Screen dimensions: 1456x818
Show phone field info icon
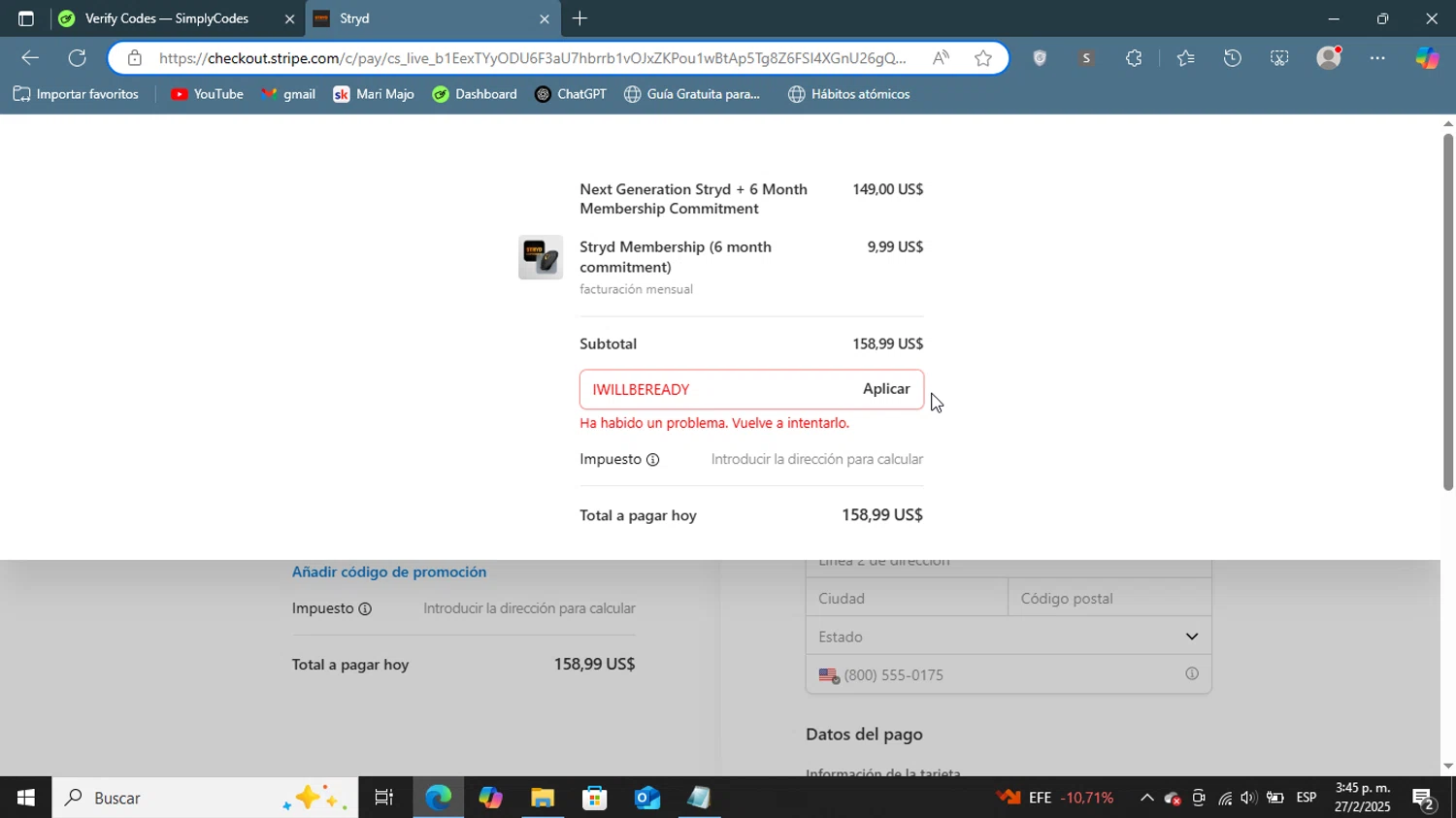(x=1191, y=674)
